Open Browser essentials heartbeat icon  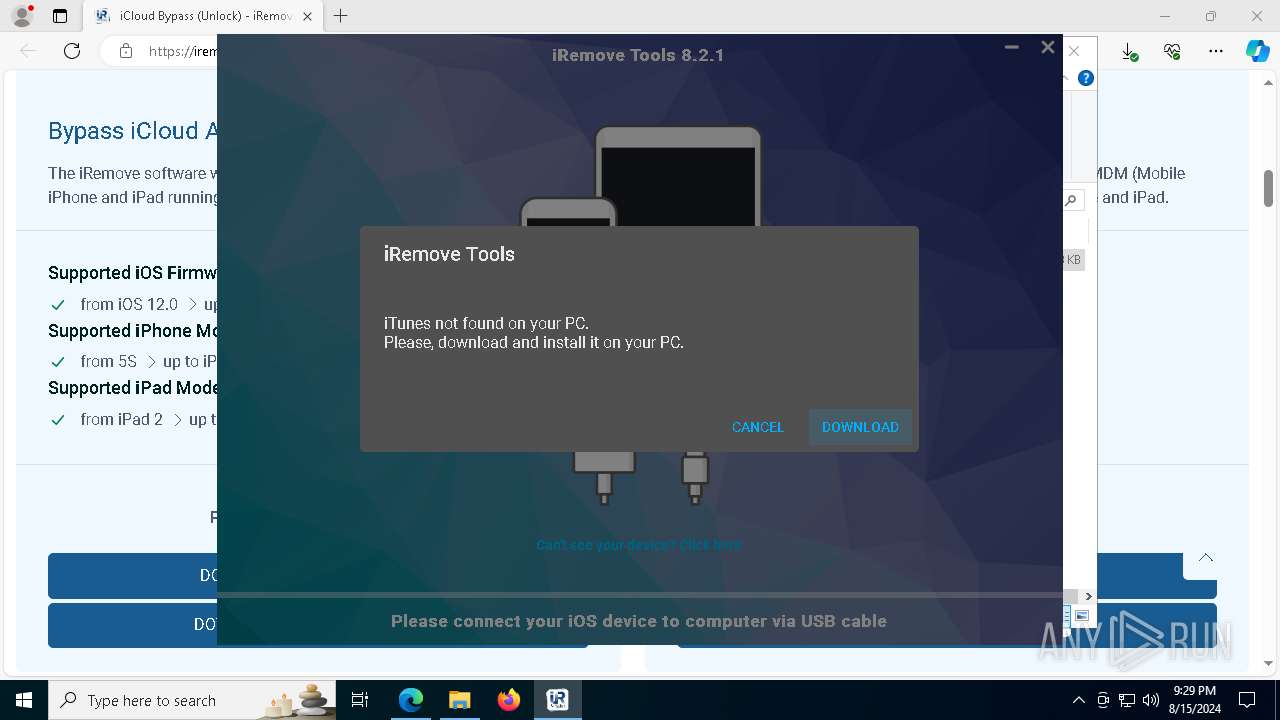coord(1172,51)
